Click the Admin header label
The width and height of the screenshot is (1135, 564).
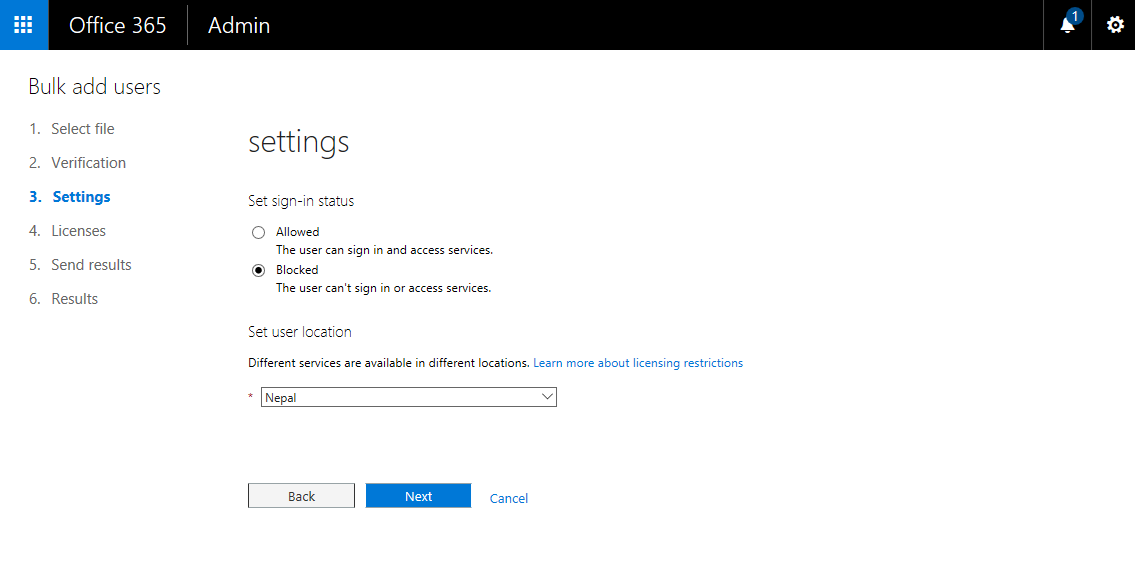pos(239,25)
